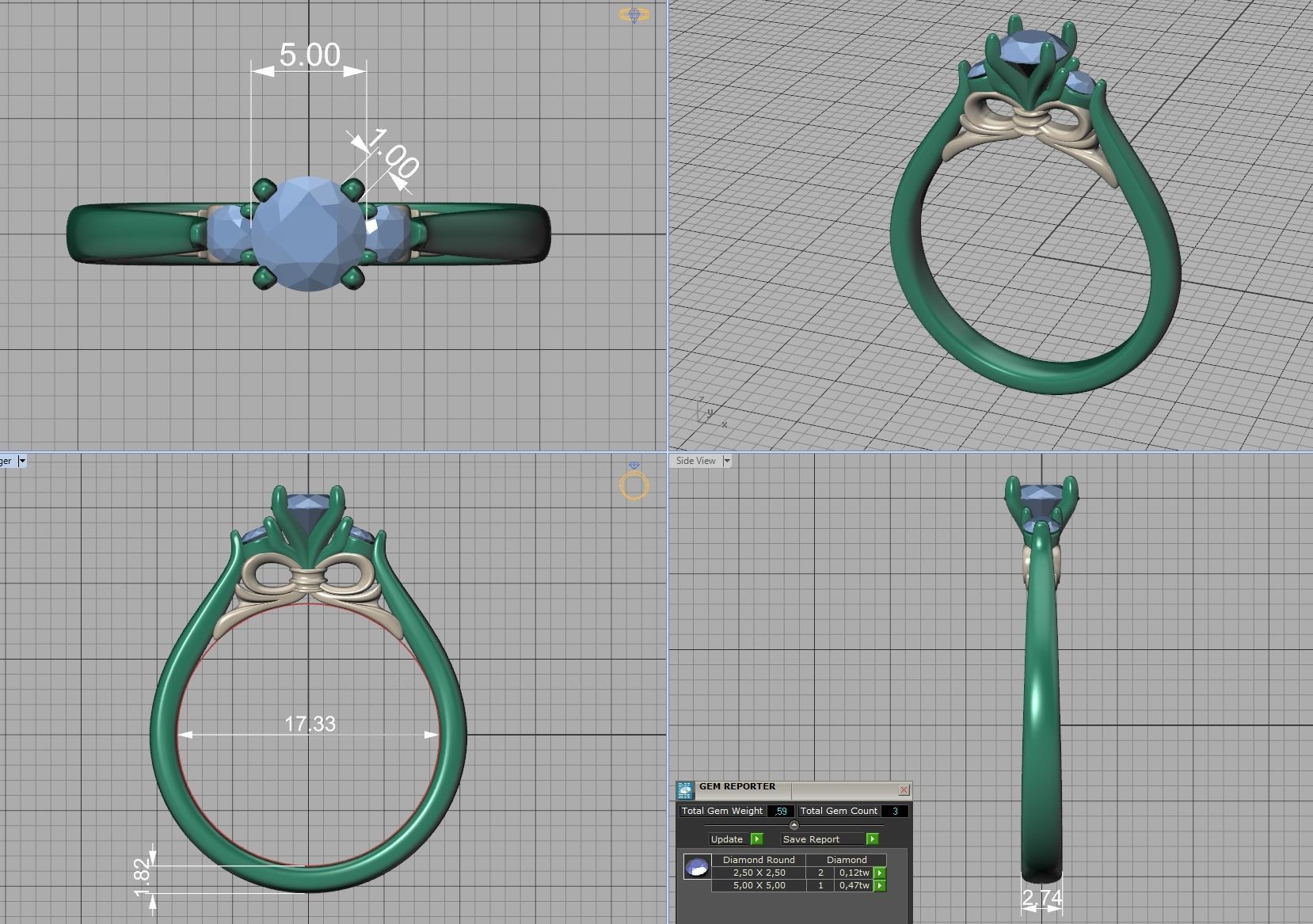This screenshot has height=924, width=1313.
Task: Click the green arrow next to Update
Action: (756, 839)
